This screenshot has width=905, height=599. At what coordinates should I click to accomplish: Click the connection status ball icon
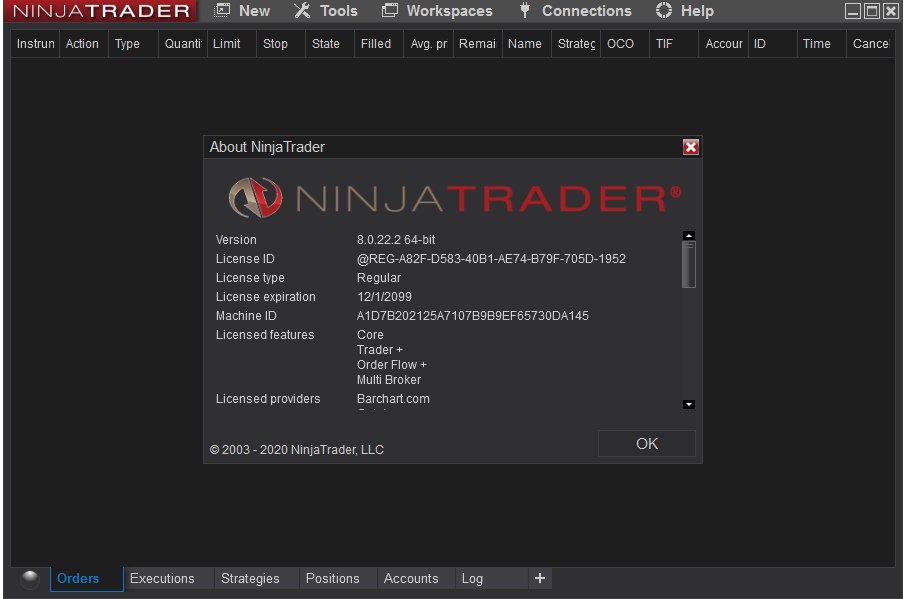pyautogui.click(x=29, y=578)
